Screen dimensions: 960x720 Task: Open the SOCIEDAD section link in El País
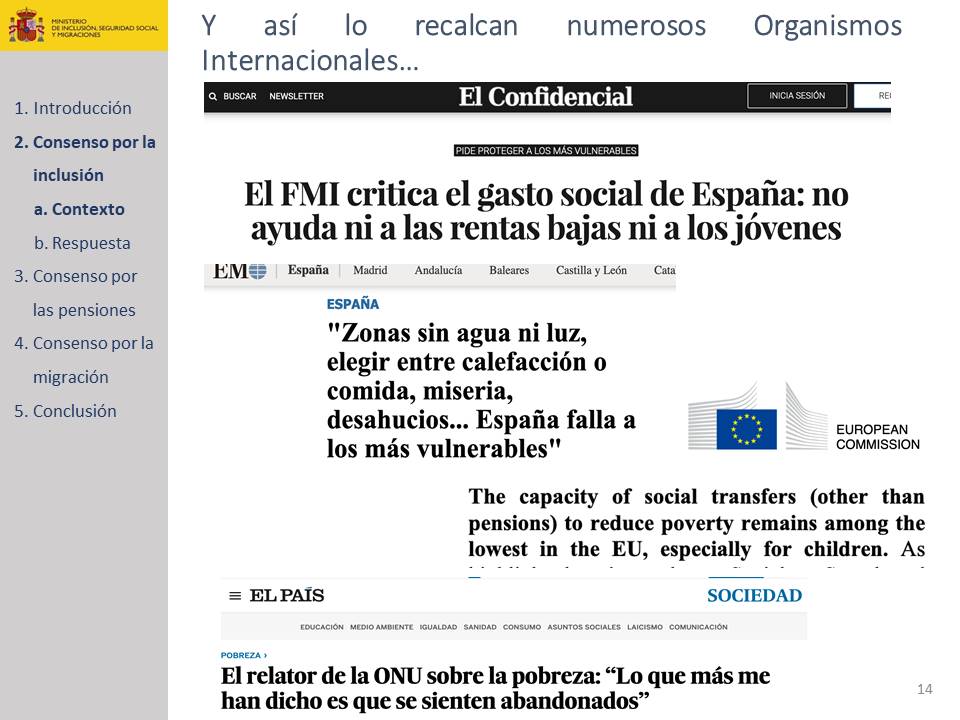coord(754,596)
